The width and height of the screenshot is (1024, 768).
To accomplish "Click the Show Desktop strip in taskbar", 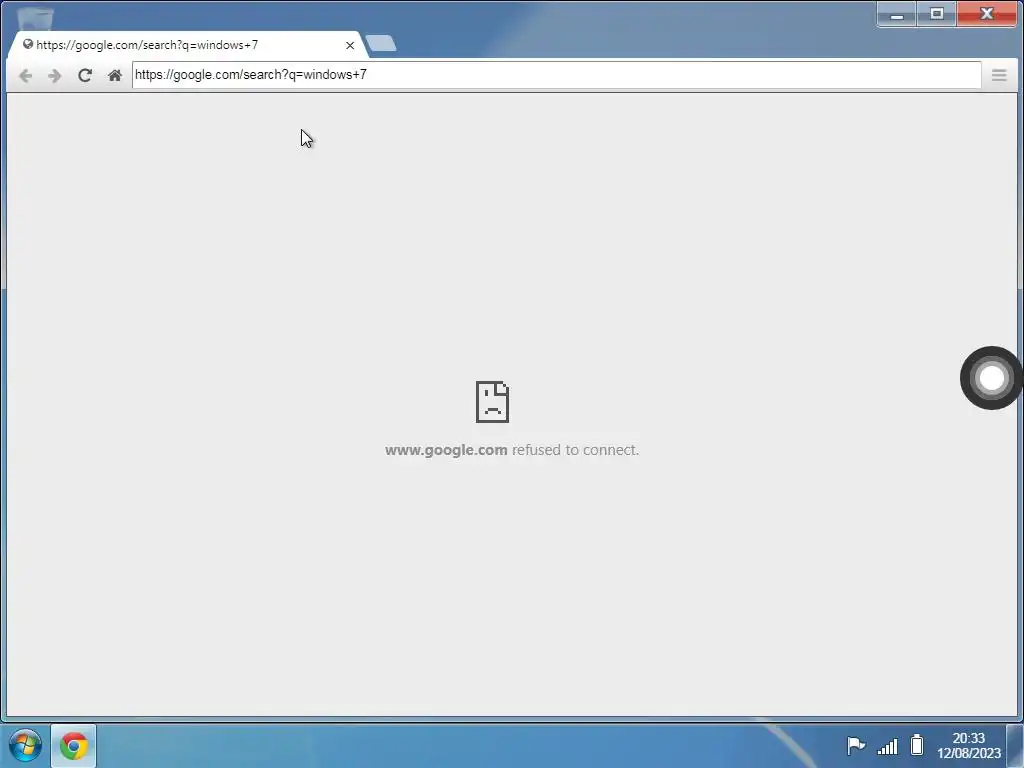I will click(x=1015, y=746).
